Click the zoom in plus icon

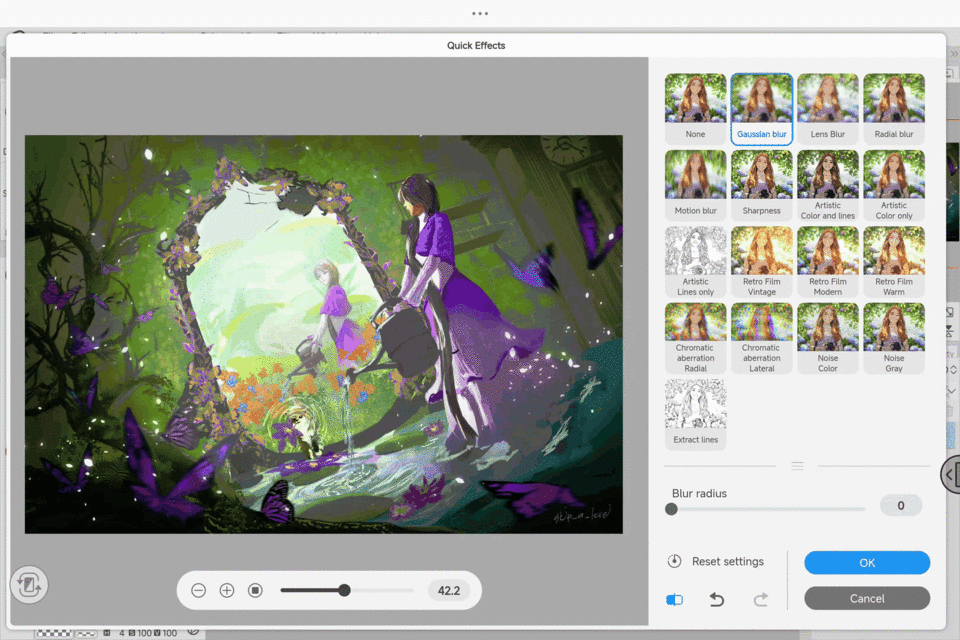point(227,591)
